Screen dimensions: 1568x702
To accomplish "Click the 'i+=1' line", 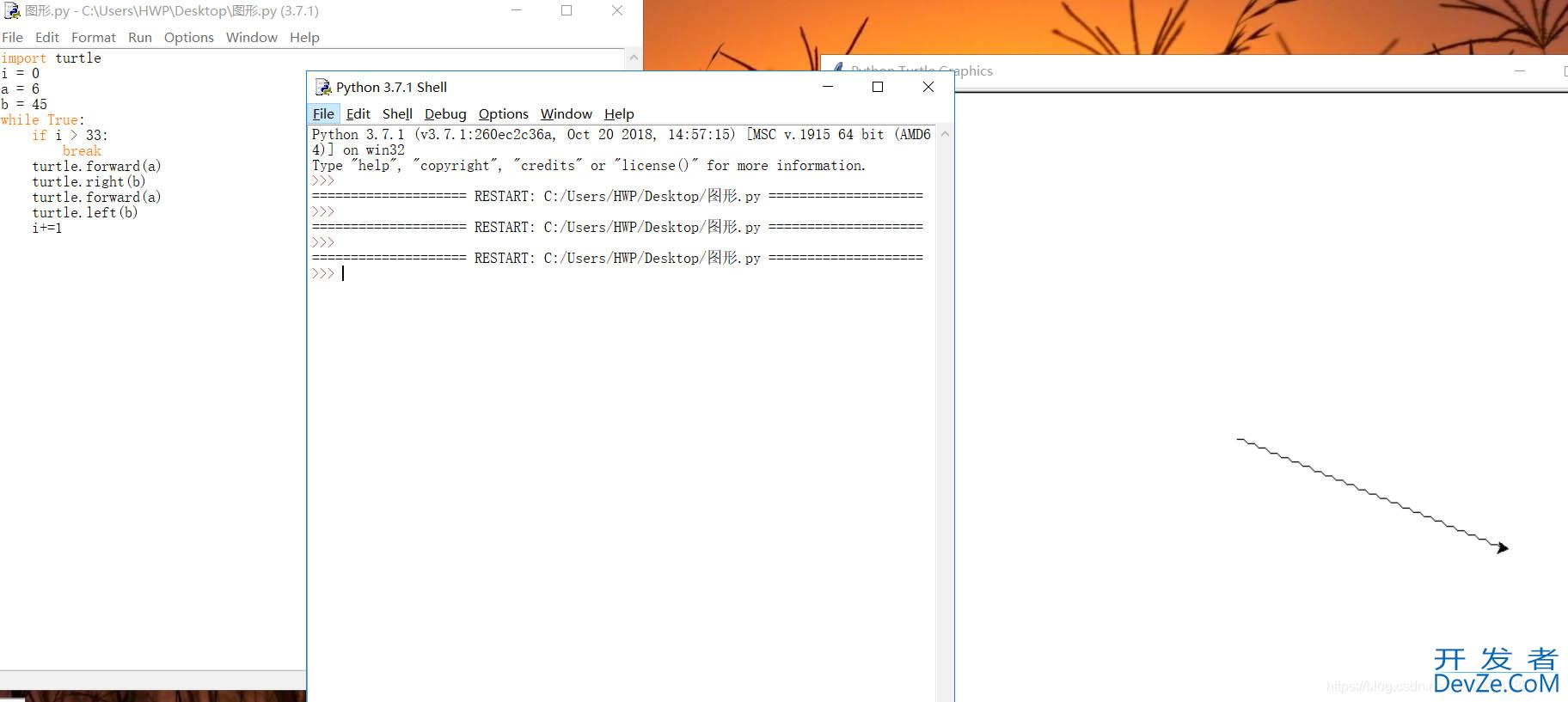I will click(x=47, y=228).
